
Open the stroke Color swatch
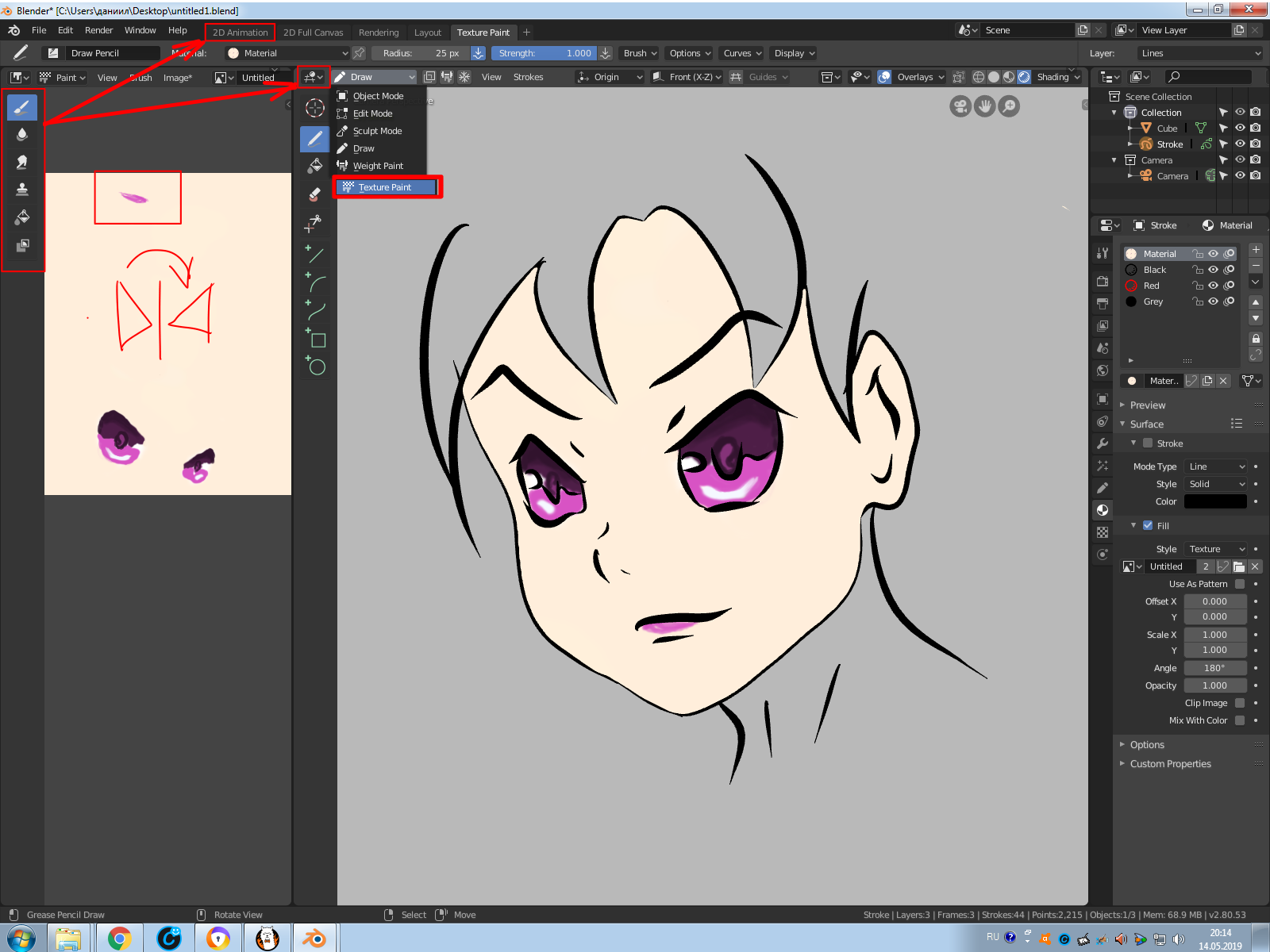pyautogui.click(x=1215, y=501)
